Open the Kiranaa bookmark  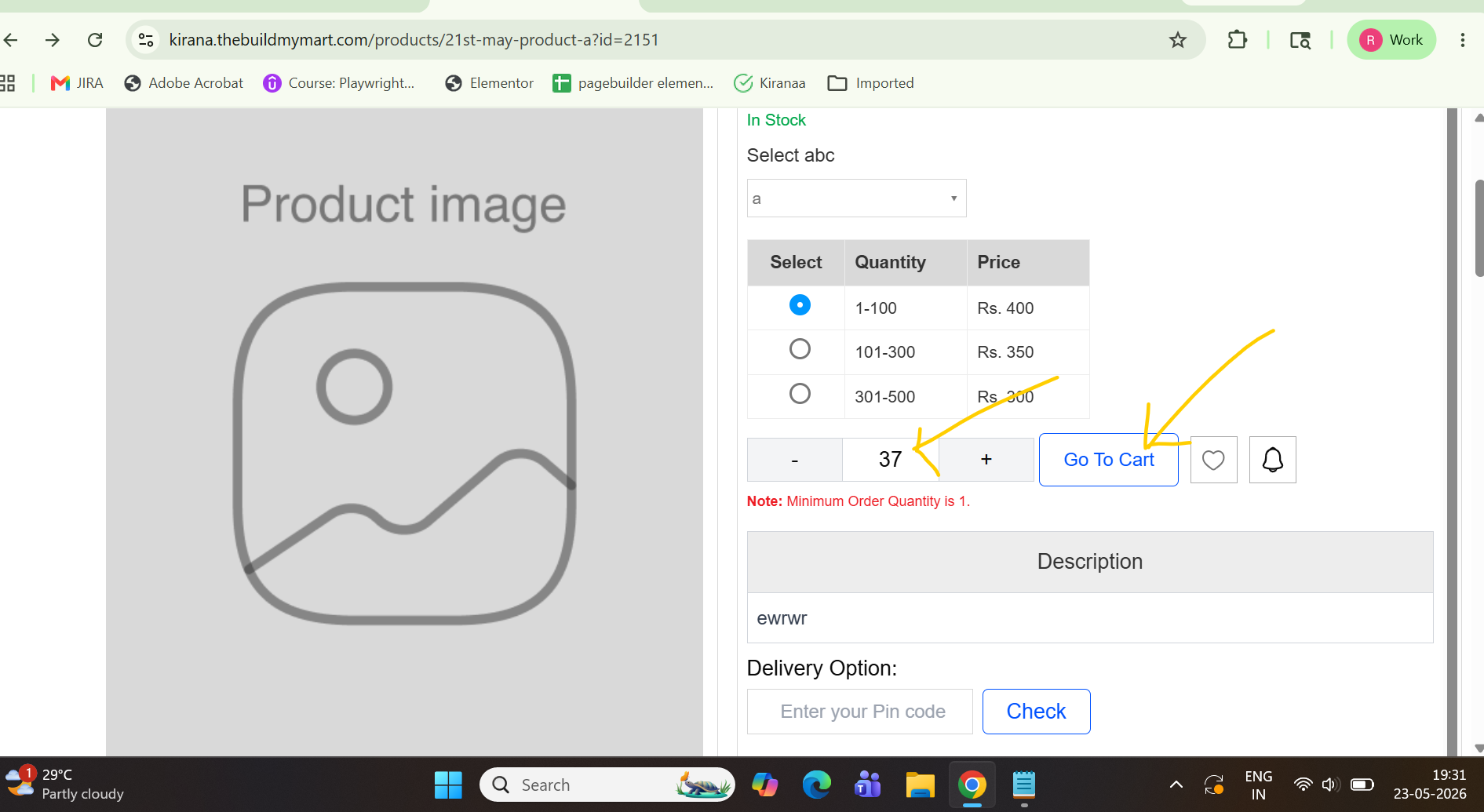point(769,83)
